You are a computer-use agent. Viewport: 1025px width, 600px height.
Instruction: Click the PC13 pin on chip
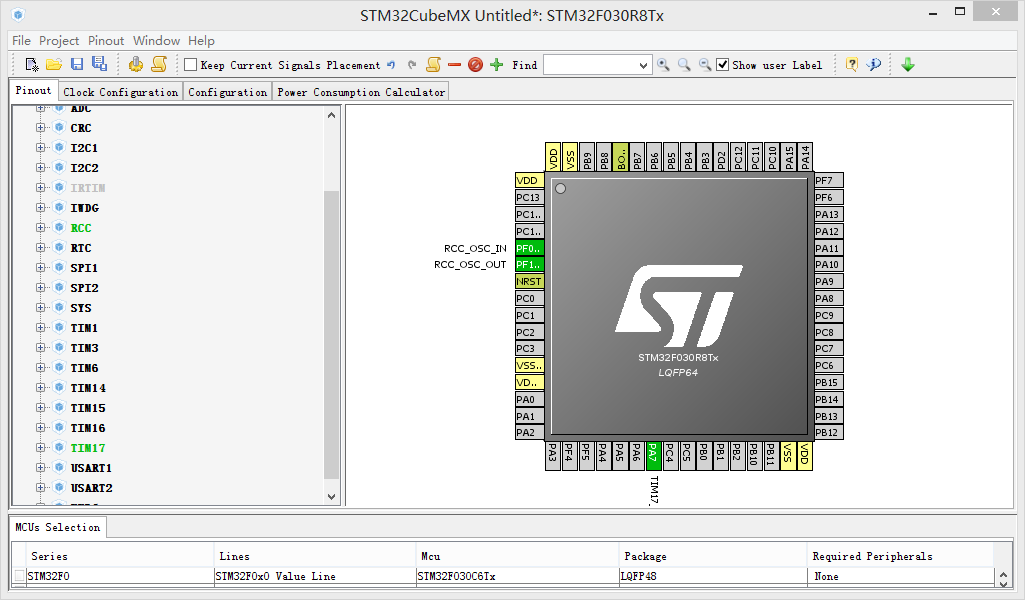click(x=529, y=197)
